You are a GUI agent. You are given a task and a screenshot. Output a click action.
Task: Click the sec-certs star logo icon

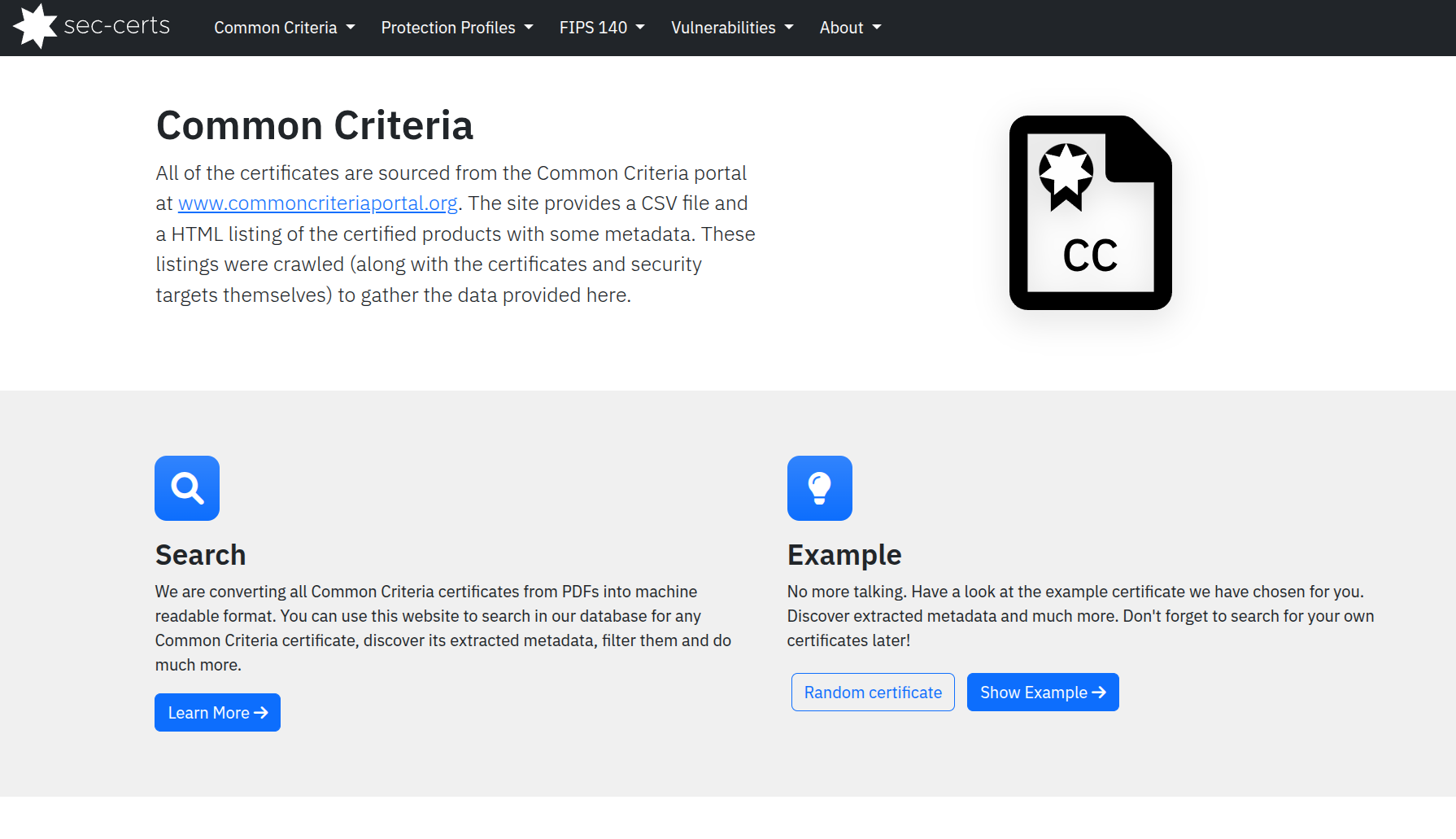[x=36, y=26]
